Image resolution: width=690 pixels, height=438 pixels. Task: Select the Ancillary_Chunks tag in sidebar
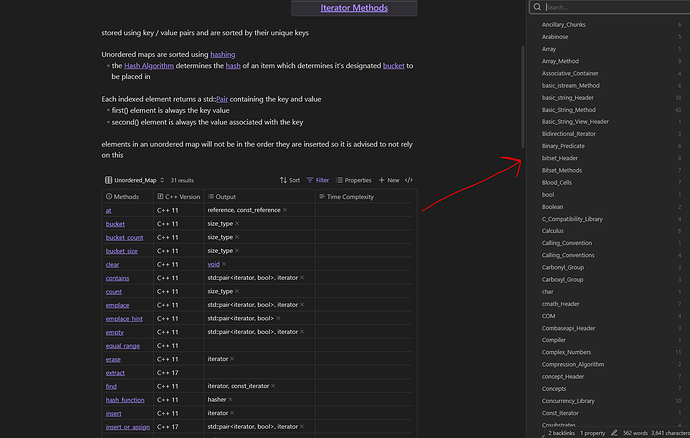tap(564, 25)
